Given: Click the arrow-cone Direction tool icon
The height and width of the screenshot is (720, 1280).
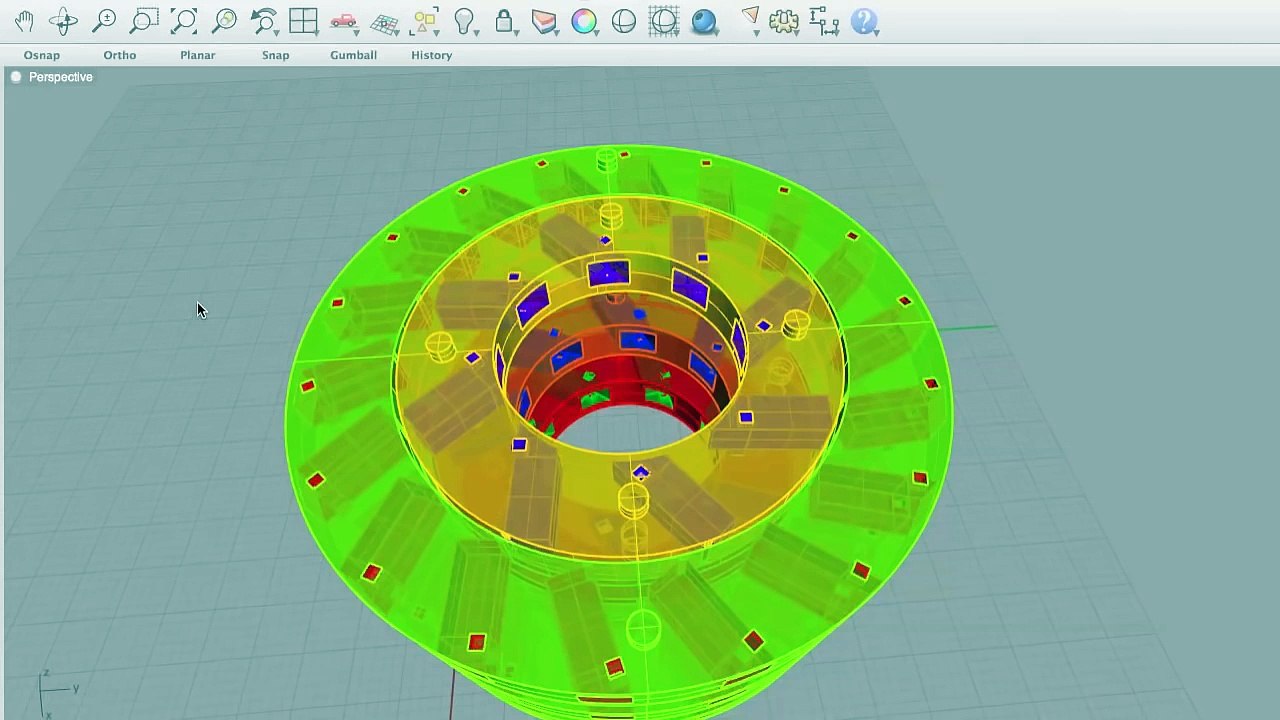Looking at the screenshot, I should [750, 20].
